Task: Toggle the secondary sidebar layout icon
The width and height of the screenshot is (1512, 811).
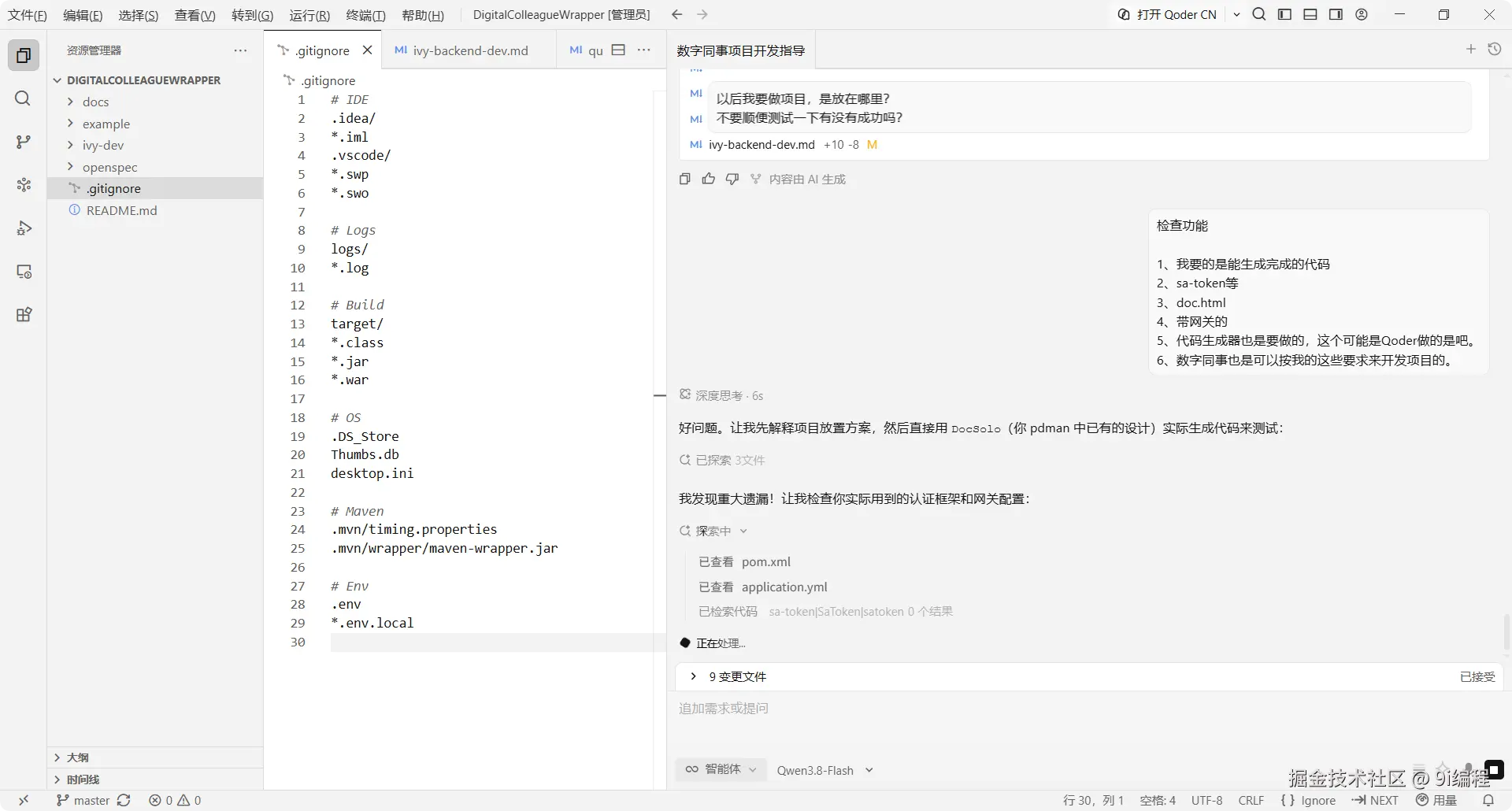Action: (1336, 14)
